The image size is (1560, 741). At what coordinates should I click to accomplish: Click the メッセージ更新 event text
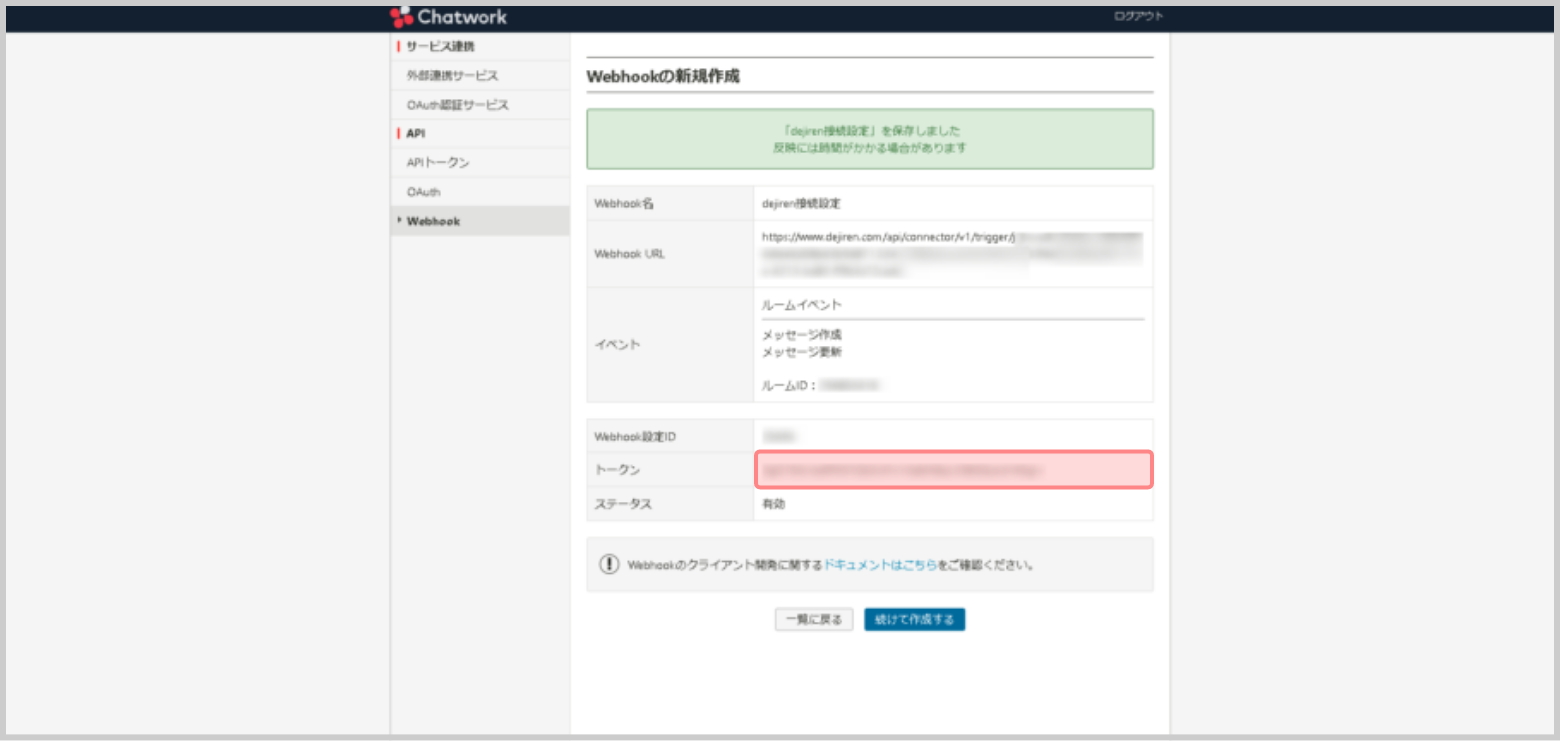(x=802, y=352)
